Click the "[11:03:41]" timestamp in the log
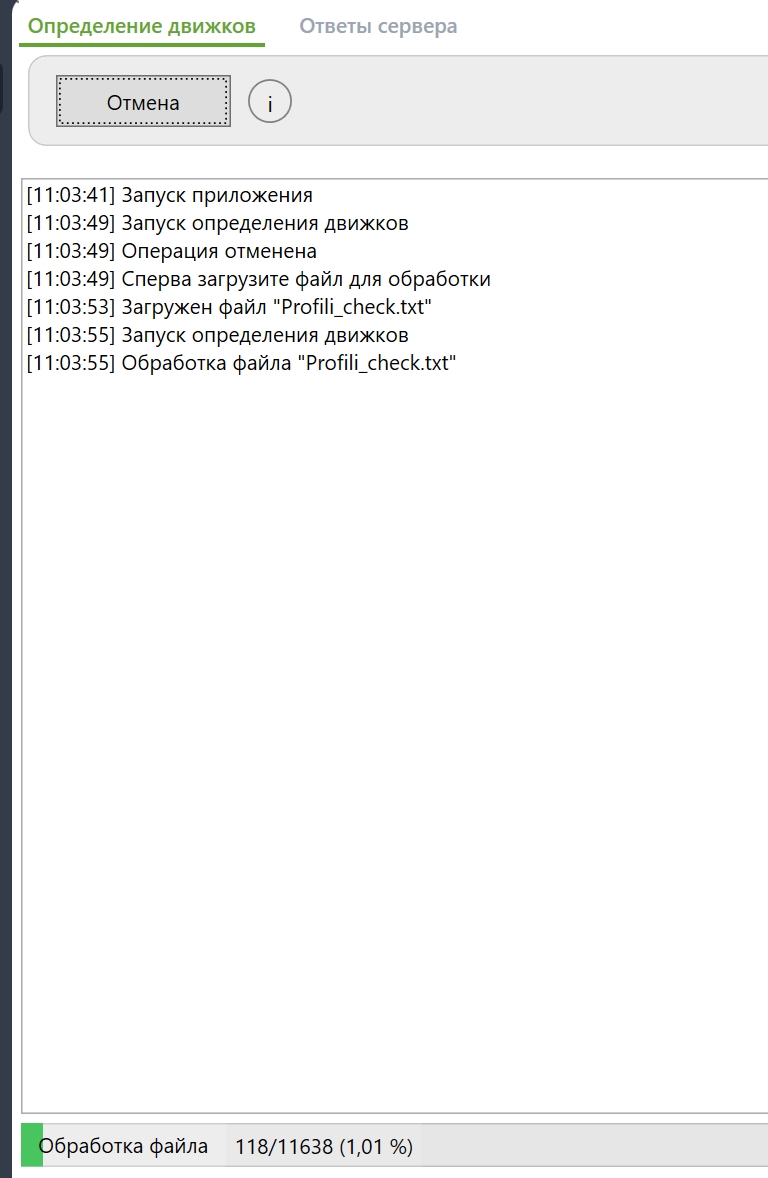This screenshot has width=768, height=1178. tap(71, 195)
